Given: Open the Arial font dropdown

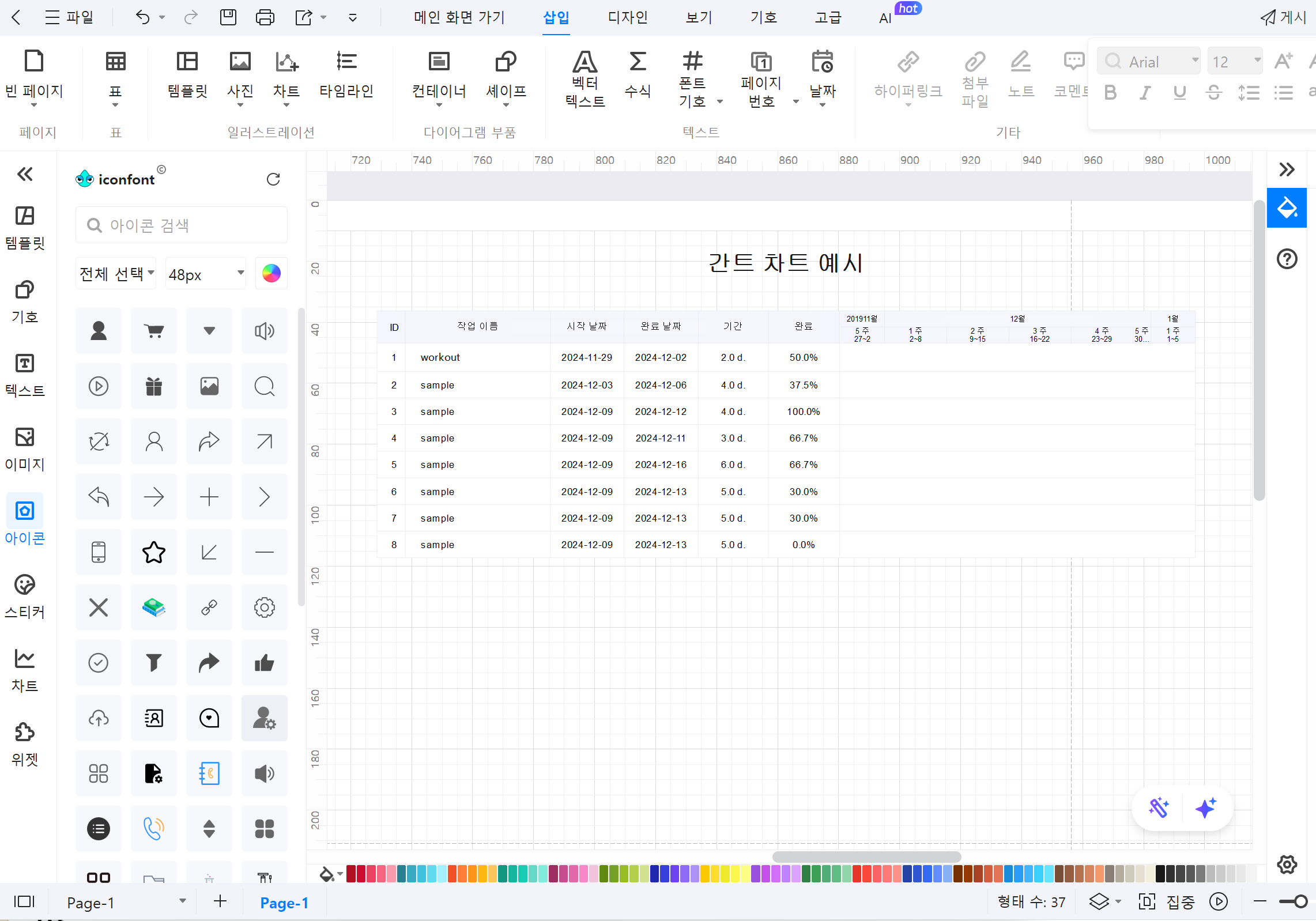Looking at the screenshot, I should pos(1148,61).
